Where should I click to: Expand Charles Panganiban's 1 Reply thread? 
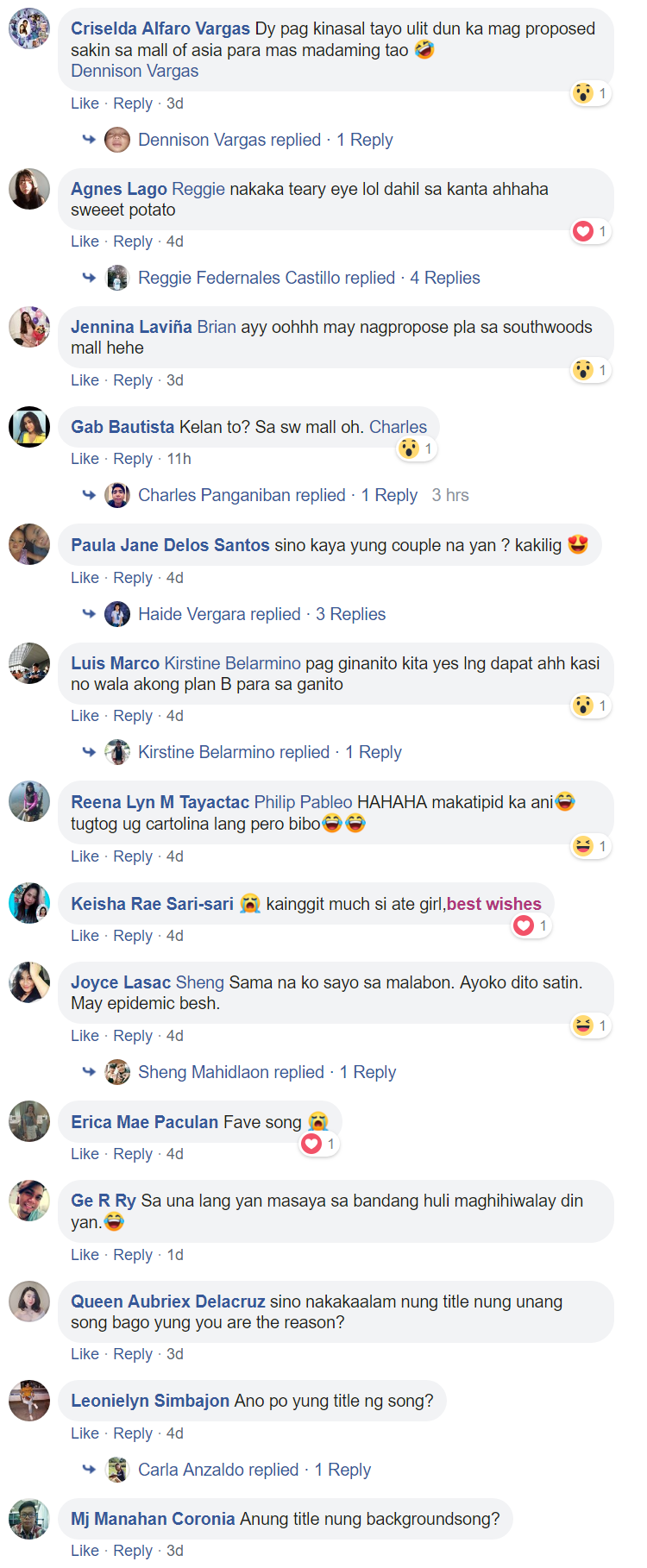coord(389,495)
